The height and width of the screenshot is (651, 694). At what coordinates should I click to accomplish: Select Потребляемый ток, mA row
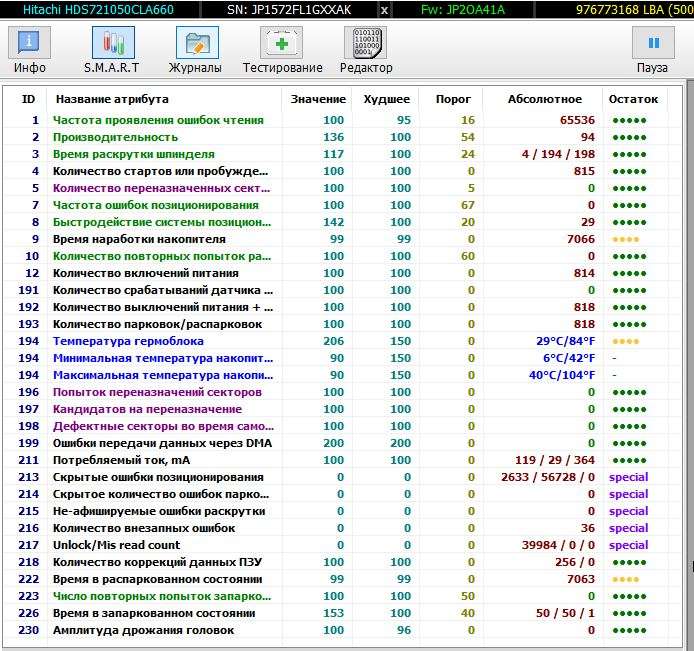(x=341, y=460)
